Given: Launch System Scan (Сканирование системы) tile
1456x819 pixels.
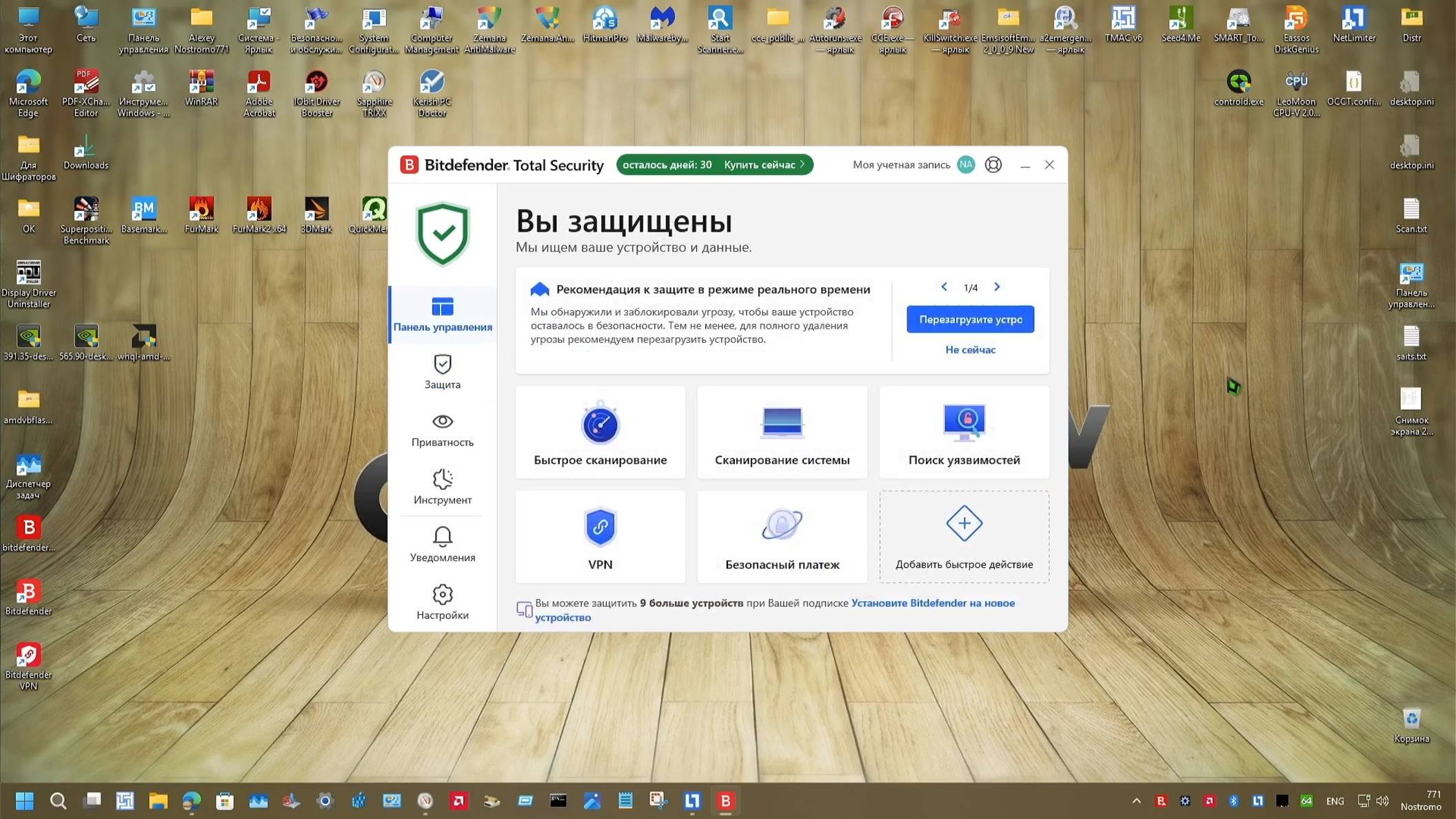Looking at the screenshot, I should pyautogui.click(x=782, y=432).
